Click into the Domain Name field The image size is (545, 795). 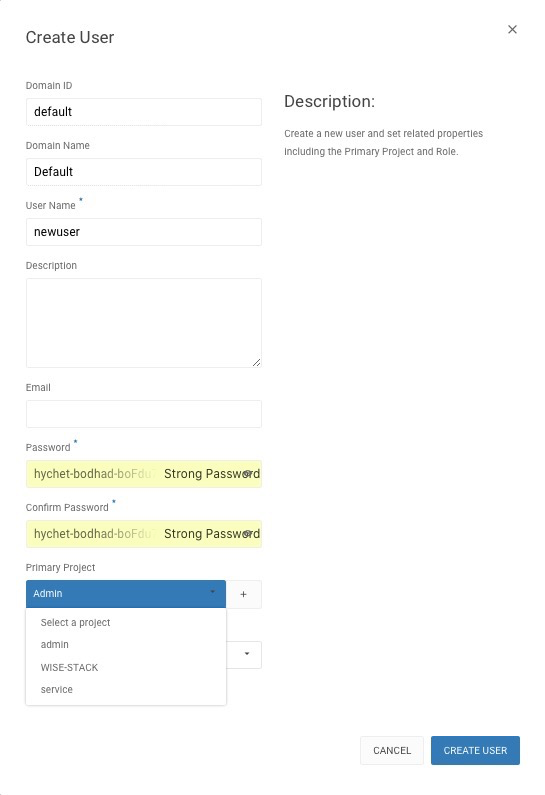tap(144, 172)
